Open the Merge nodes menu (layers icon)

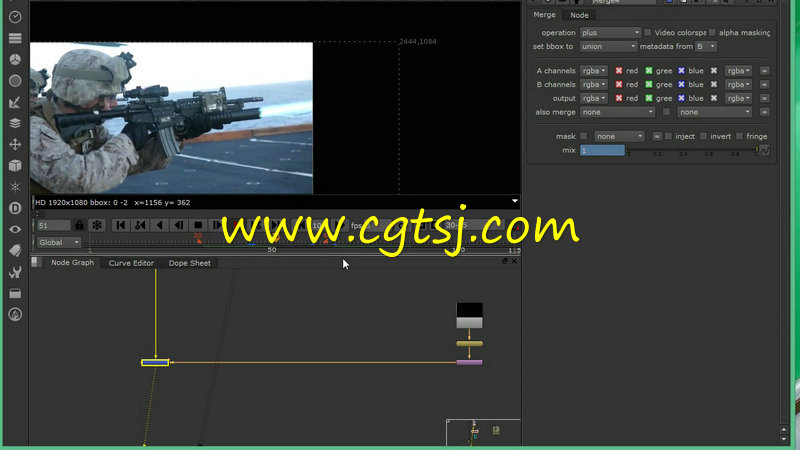[15, 123]
